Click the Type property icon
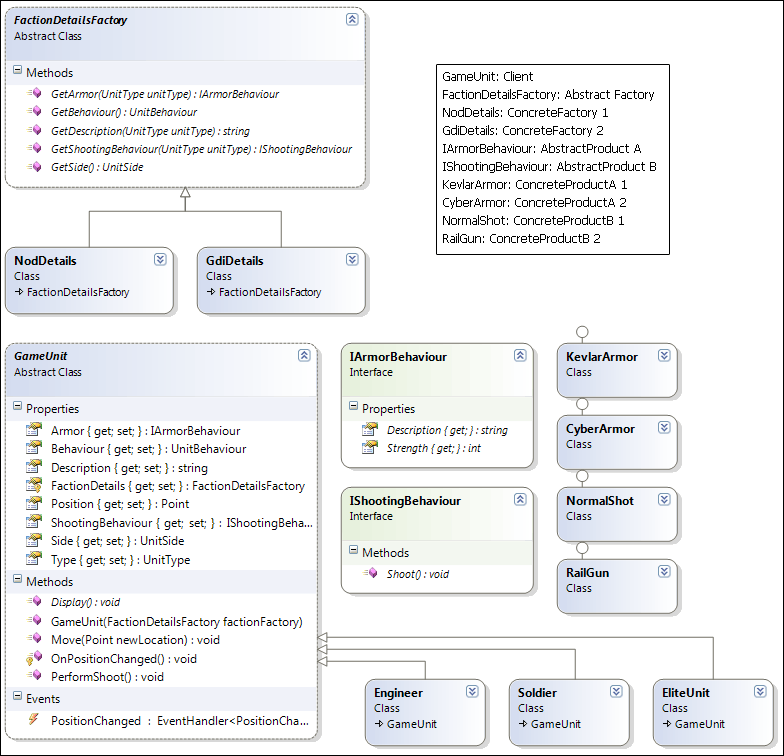This screenshot has width=784, height=756. point(34,558)
